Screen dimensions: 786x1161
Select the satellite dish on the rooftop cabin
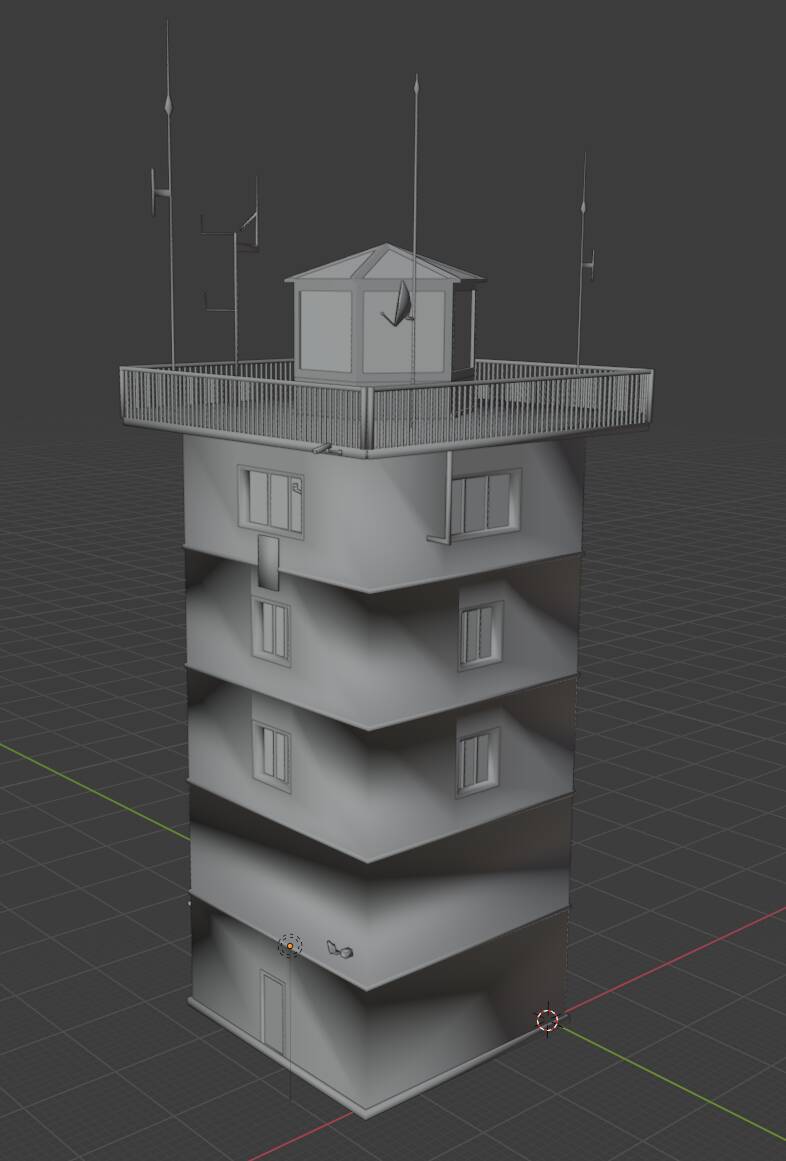(400, 304)
